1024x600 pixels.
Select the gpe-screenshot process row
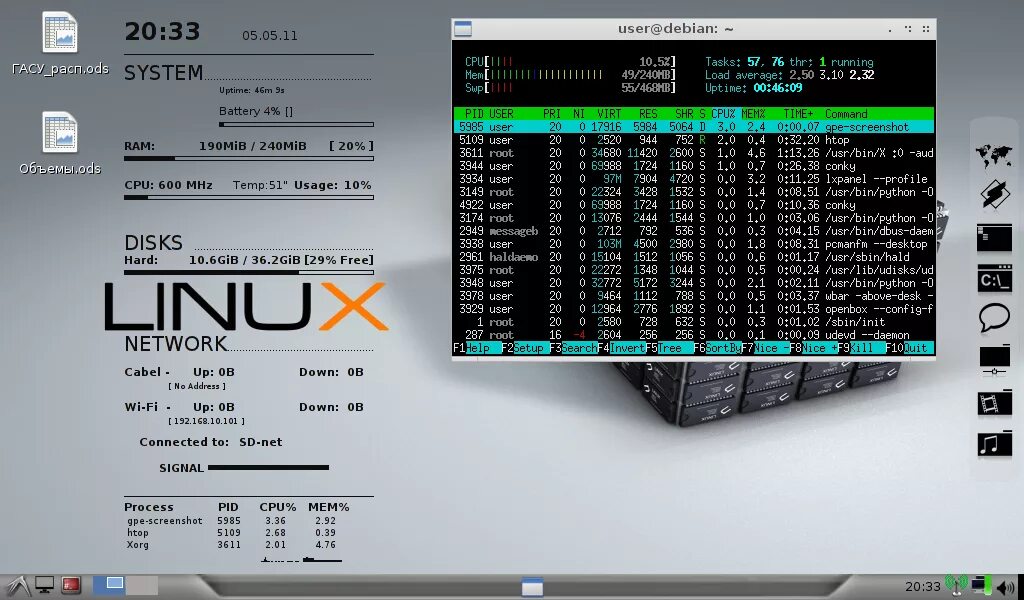point(694,127)
